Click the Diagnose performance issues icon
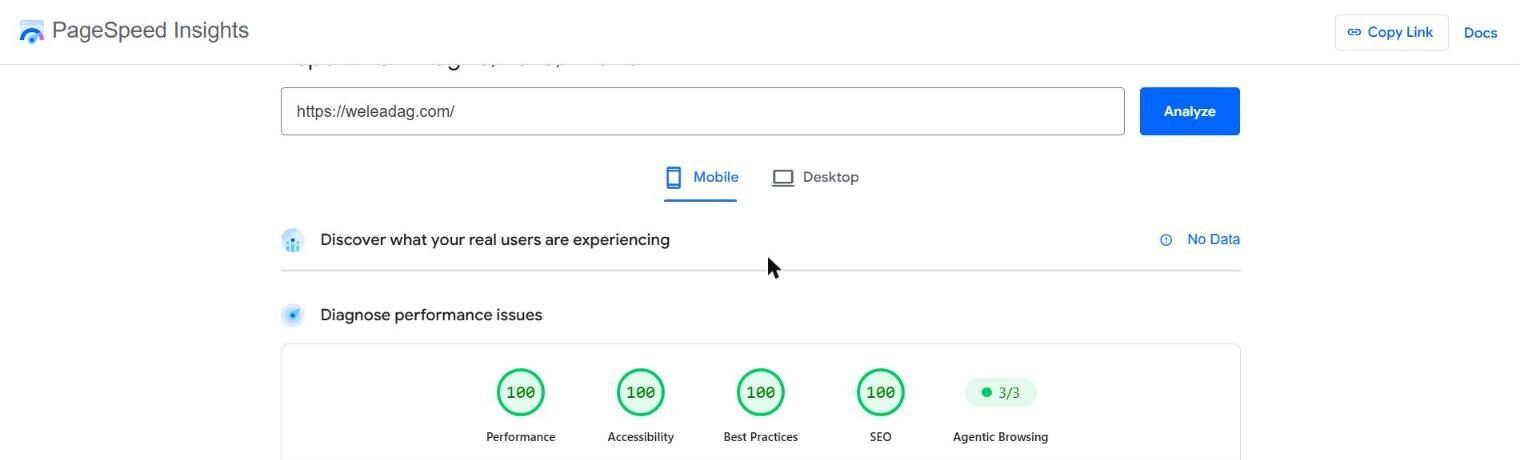Viewport: 1520px width, 460px height. pos(292,315)
